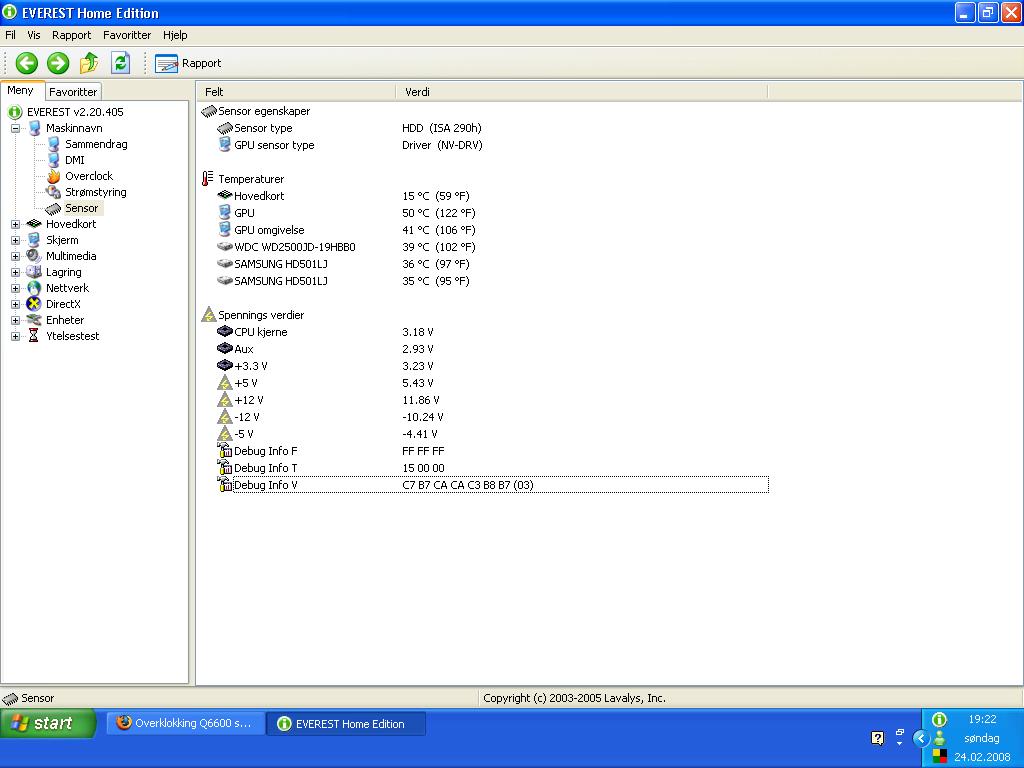This screenshot has height=768, width=1024.
Task: Switch to the Favoritter tab in sidebar
Action: pos(73,92)
